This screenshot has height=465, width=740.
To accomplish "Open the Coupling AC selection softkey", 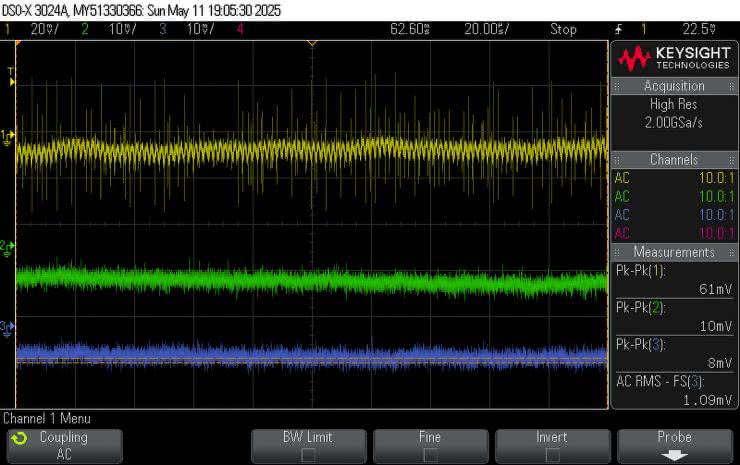I will coord(63,445).
